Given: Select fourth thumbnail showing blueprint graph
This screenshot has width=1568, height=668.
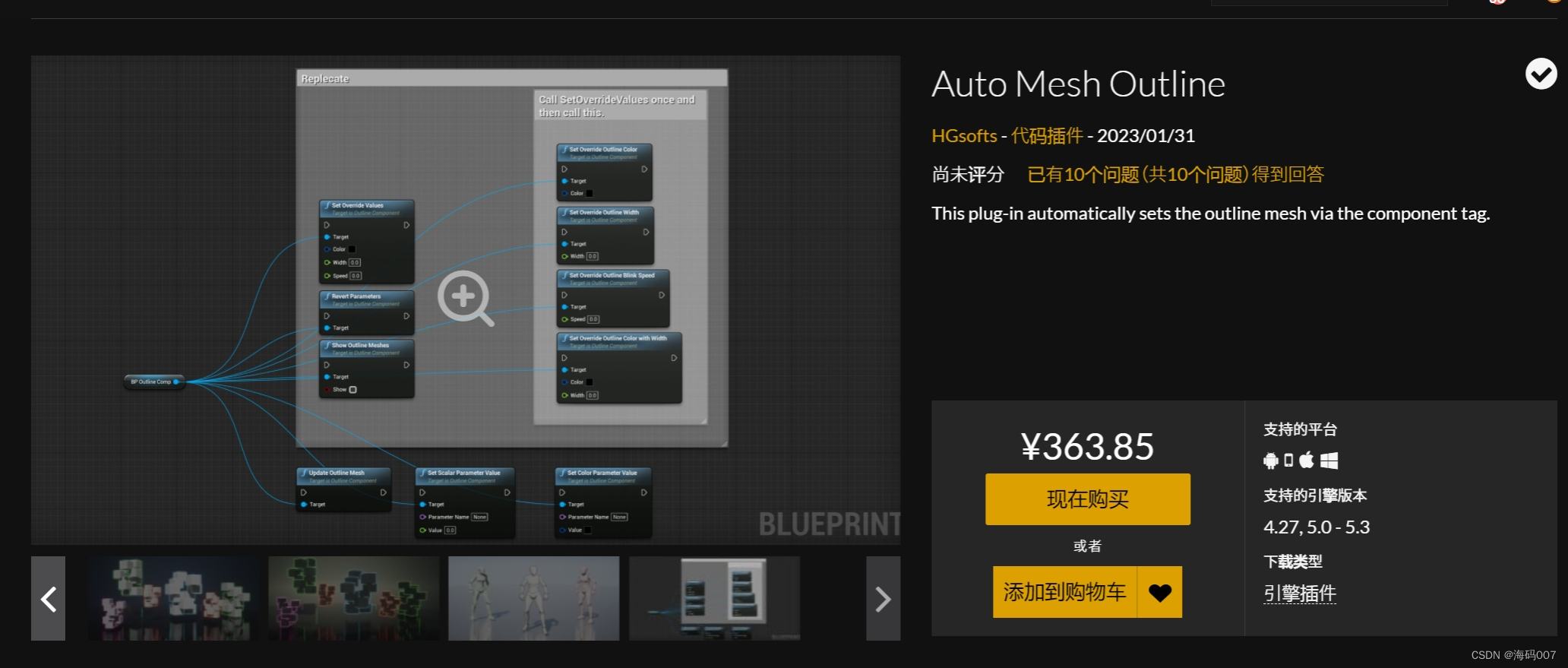Looking at the screenshot, I should coord(714,599).
